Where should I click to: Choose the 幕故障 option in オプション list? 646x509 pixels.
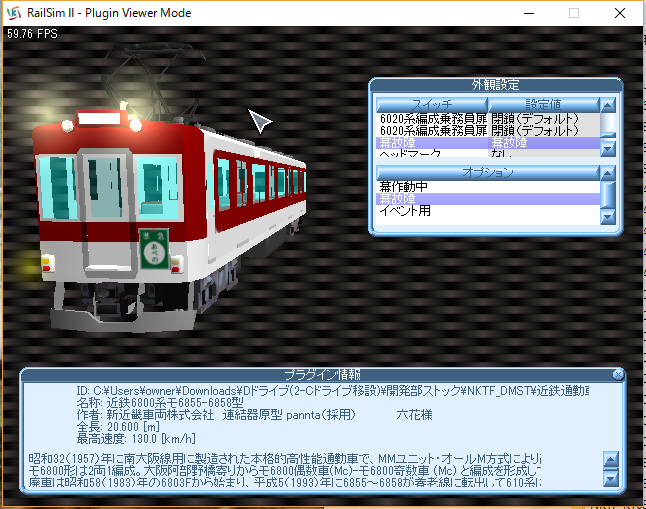point(488,199)
